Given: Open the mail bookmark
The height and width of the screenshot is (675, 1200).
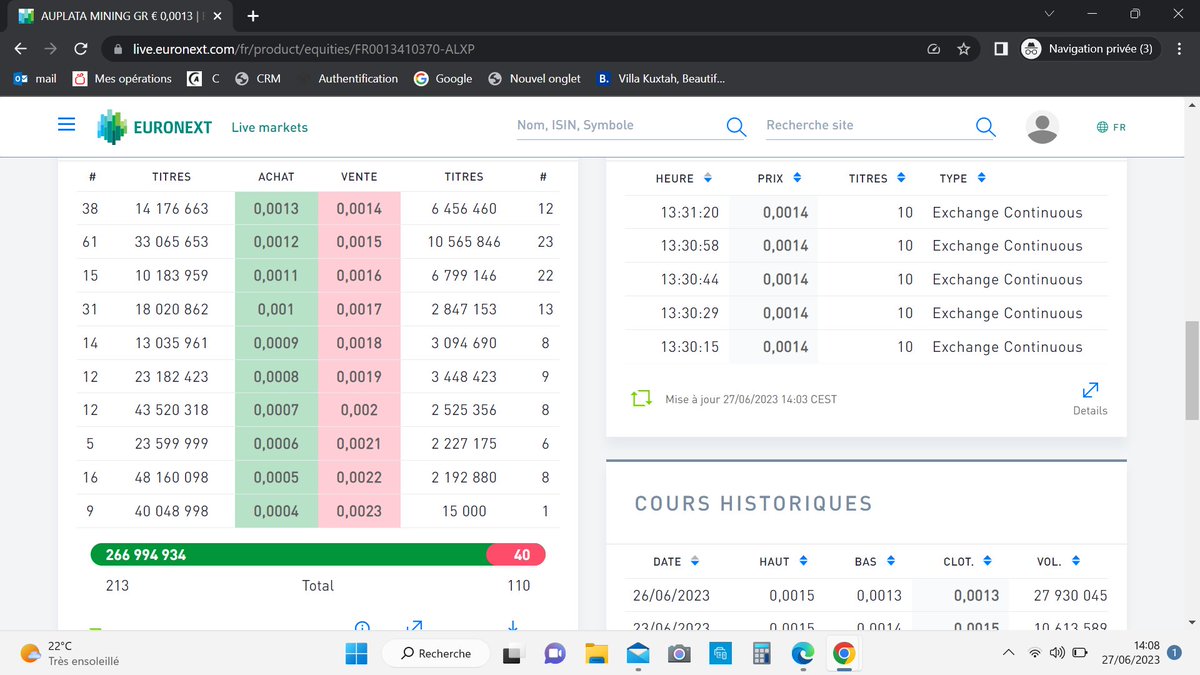Looking at the screenshot, I should [35, 78].
